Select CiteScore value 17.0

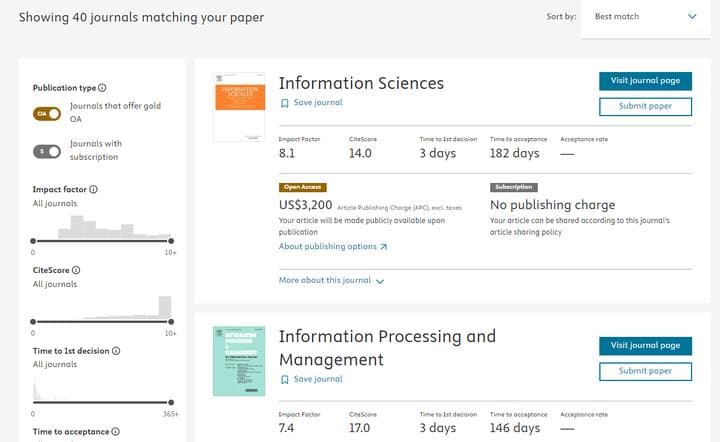360,428
